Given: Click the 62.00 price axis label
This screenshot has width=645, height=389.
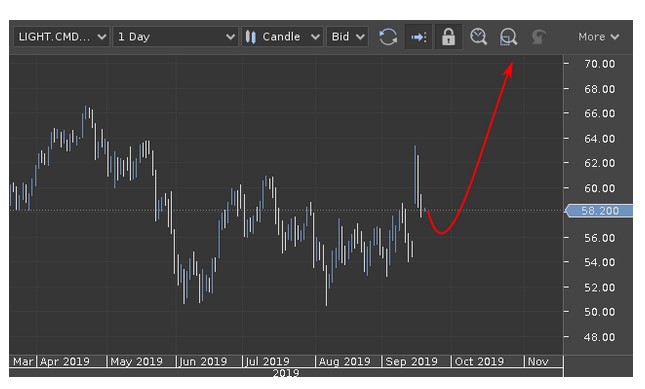Looking at the screenshot, I should point(599,163).
